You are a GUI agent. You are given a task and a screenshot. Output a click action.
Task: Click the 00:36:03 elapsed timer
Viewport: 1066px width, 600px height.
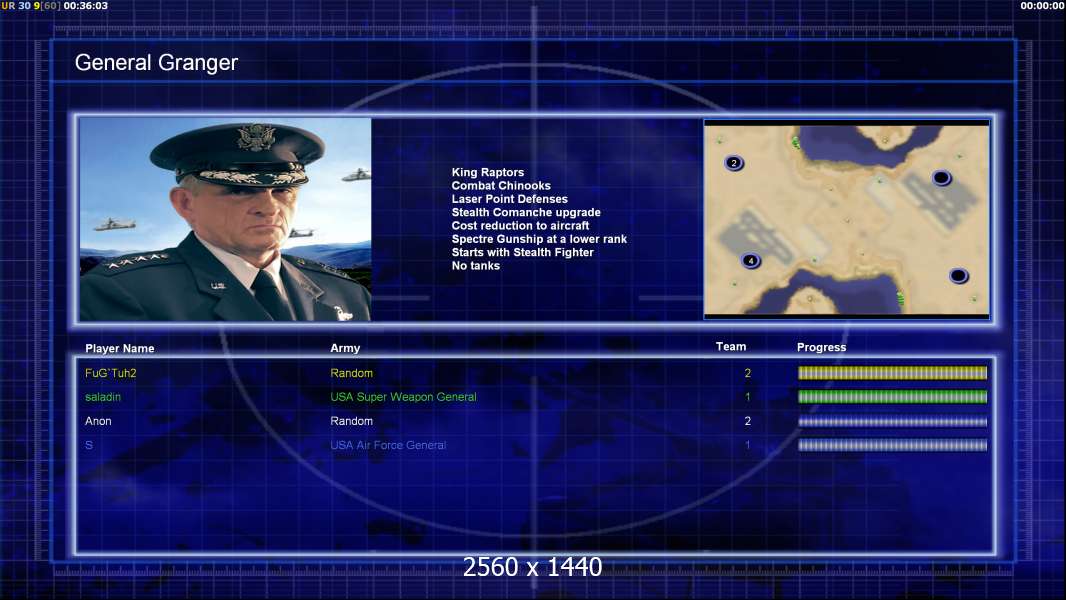[86, 5]
